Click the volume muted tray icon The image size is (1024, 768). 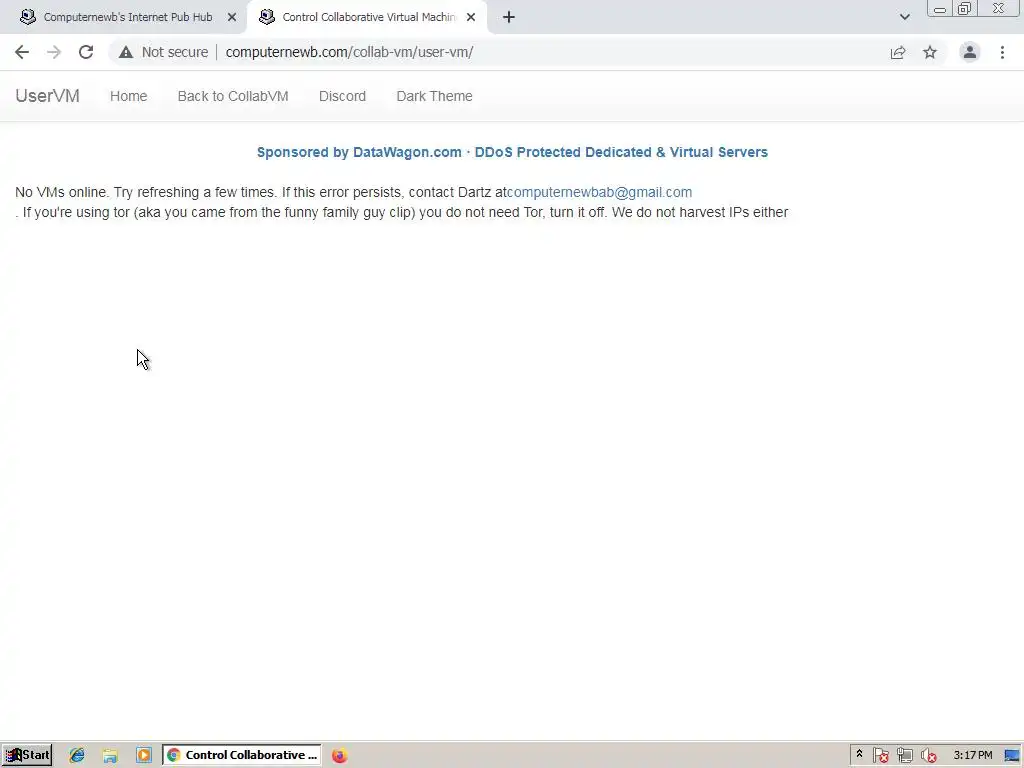[x=929, y=756]
